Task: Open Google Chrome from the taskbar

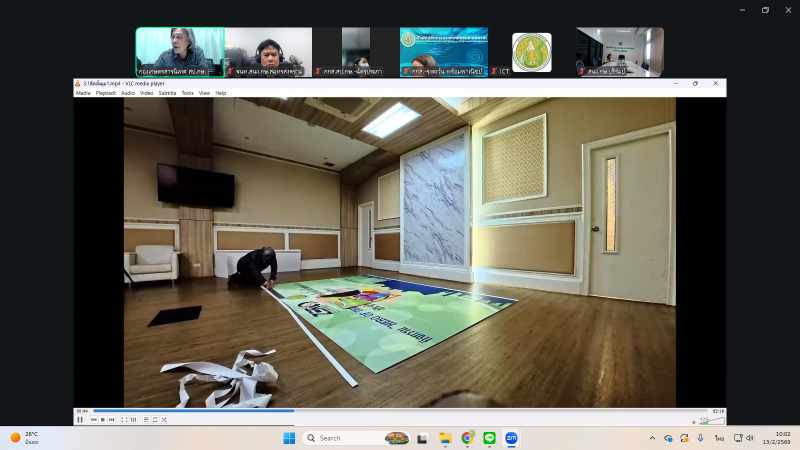Action: [467, 438]
